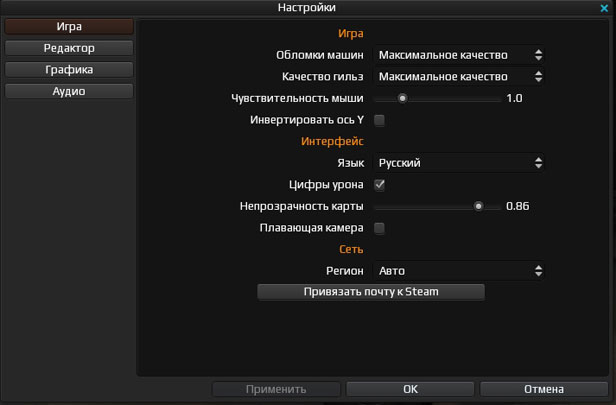
Task: Click the Сеть section heading
Action: 351,249
